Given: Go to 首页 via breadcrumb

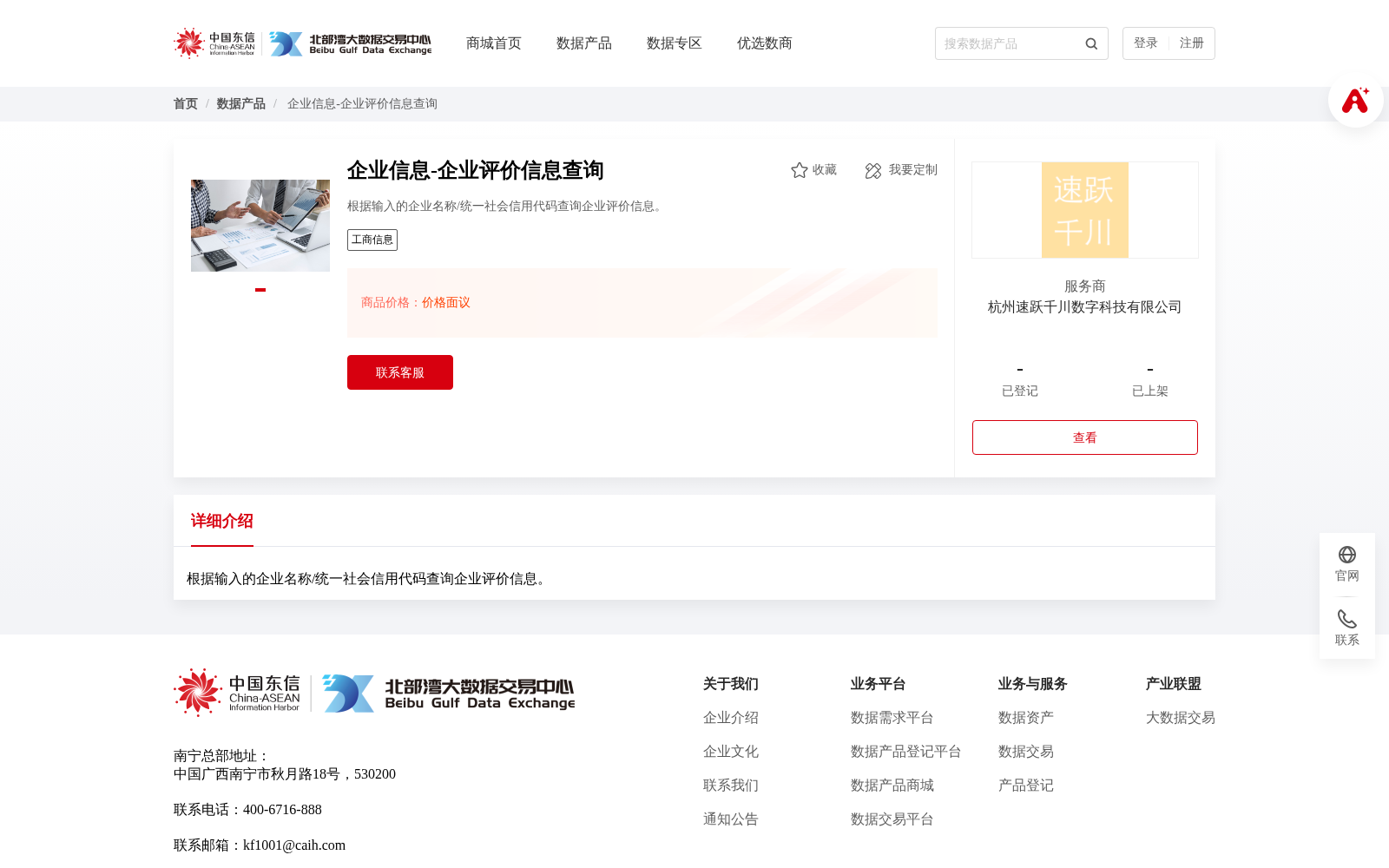Looking at the screenshot, I should tap(186, 104).
